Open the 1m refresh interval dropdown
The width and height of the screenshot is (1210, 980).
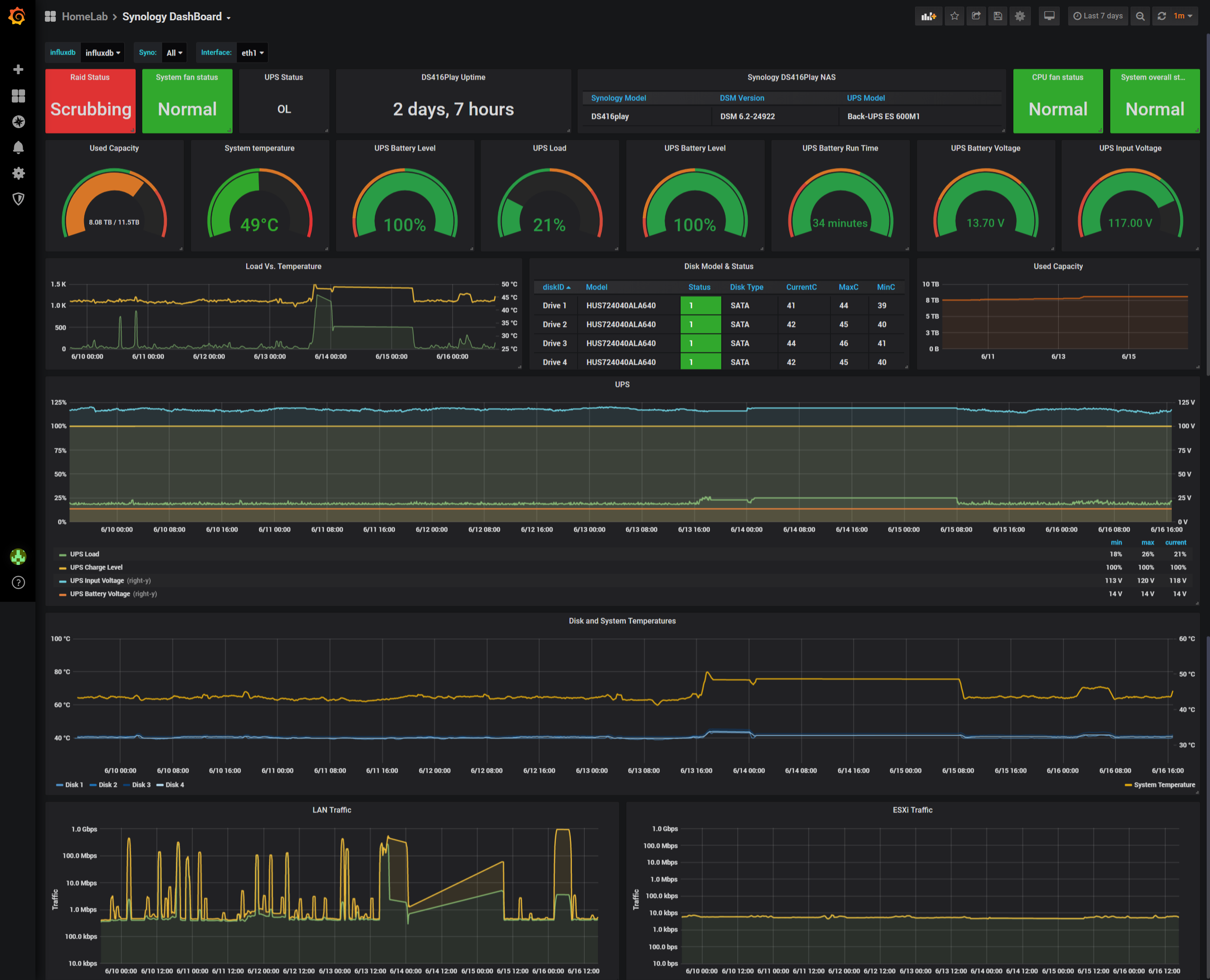coord(1183,17)
